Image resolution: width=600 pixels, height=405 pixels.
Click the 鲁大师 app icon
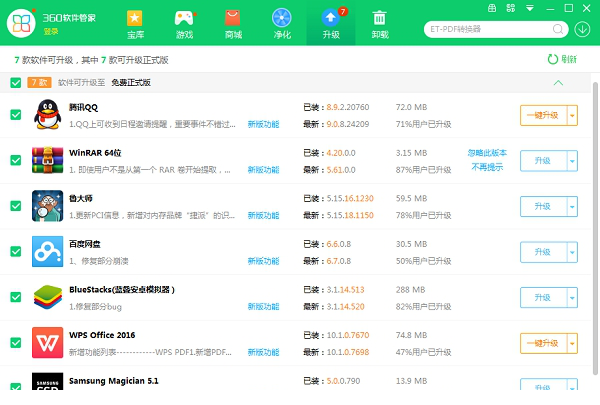(47, 206)
